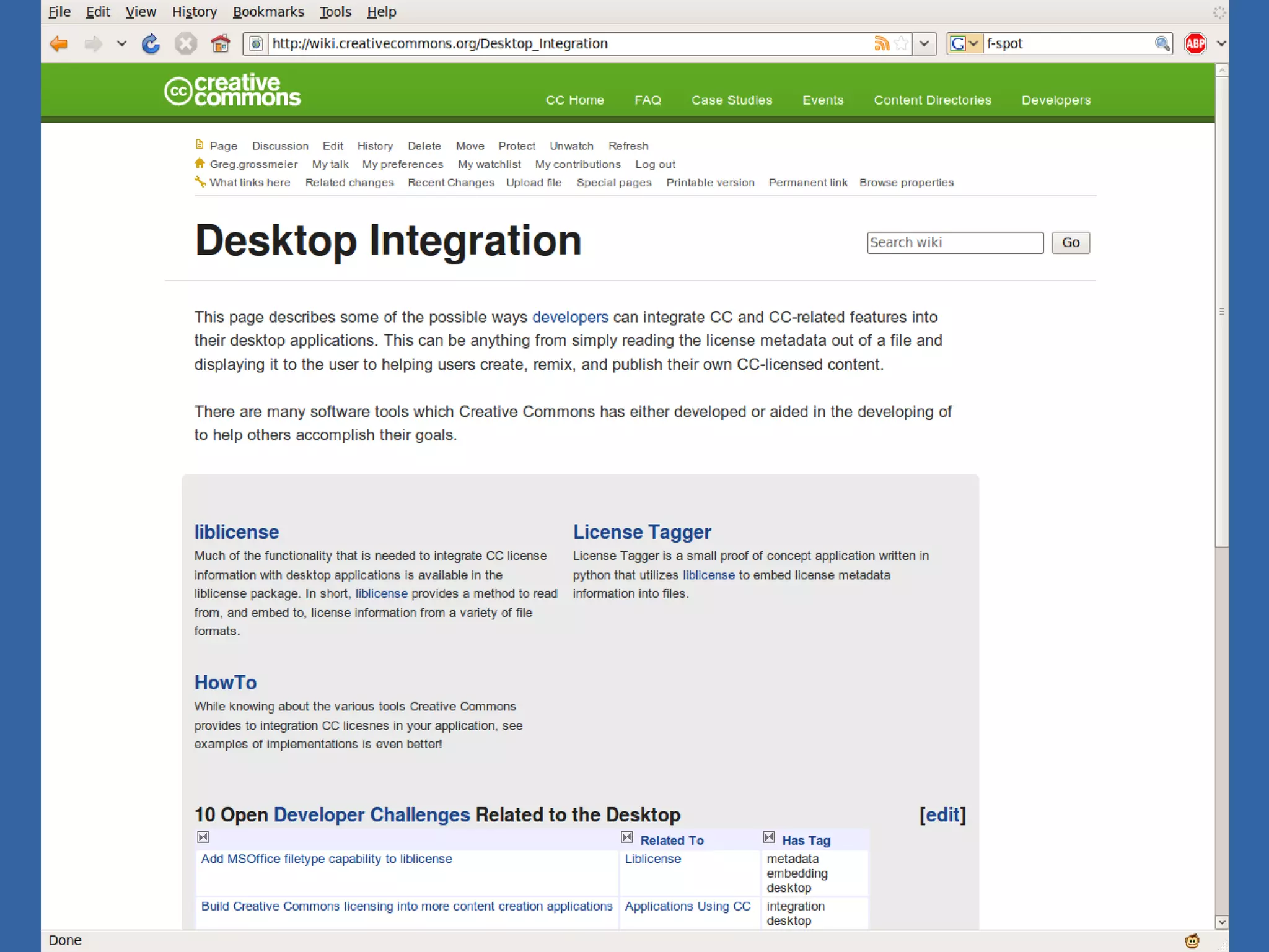
Task: Bookmark page using the star icon
Action: 902,43
